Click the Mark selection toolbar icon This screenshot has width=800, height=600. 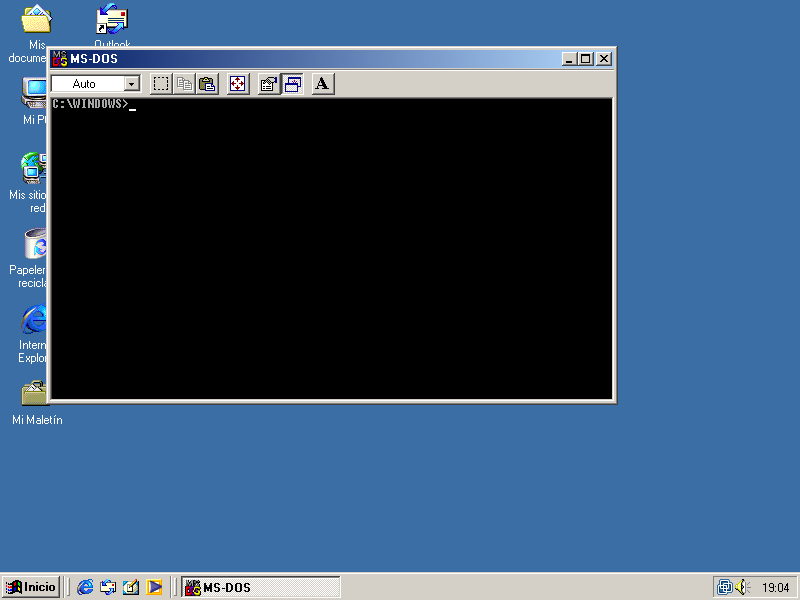click(x=161, y=84)
